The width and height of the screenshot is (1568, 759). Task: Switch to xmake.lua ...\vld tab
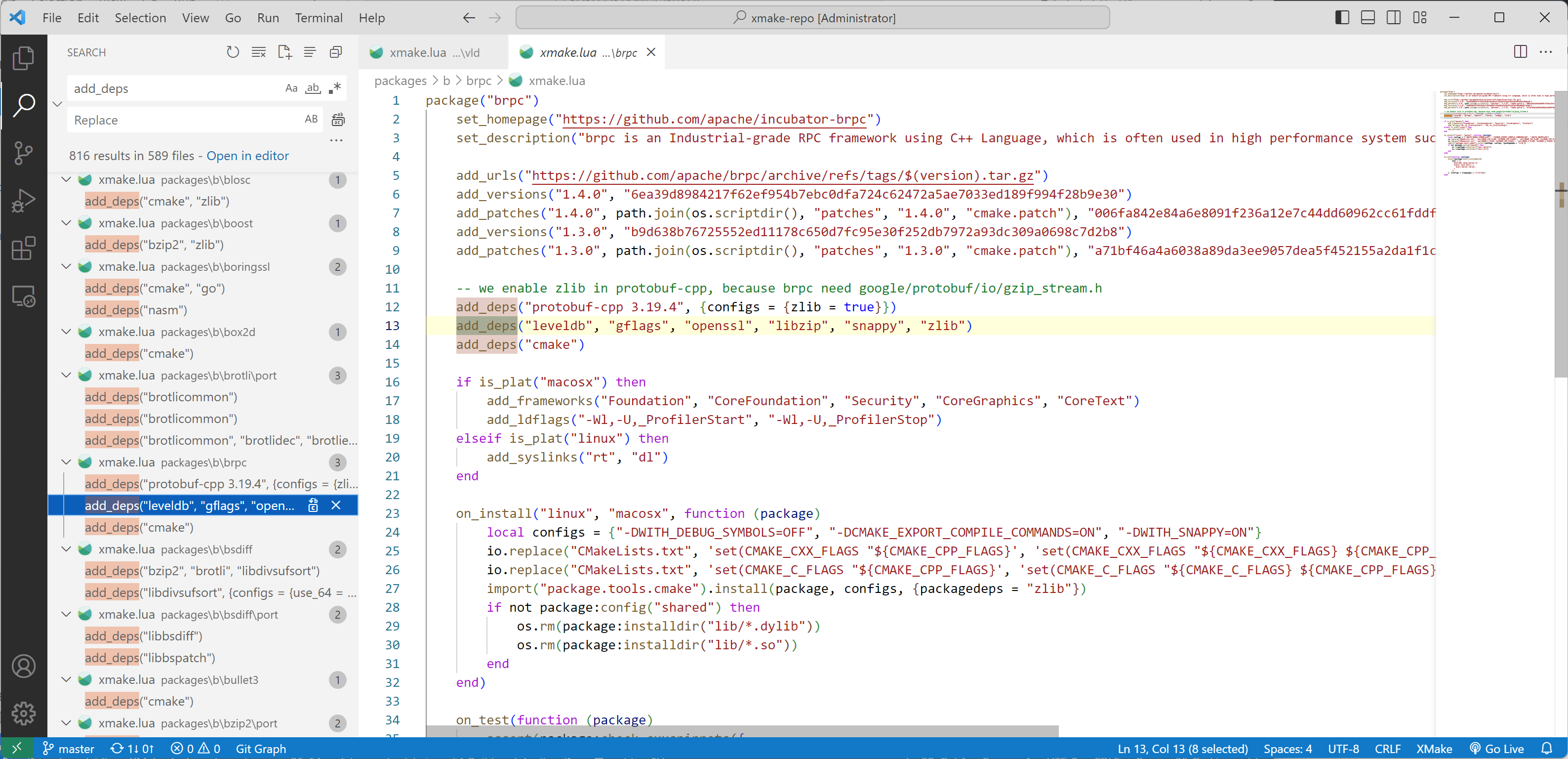(434, 52)
